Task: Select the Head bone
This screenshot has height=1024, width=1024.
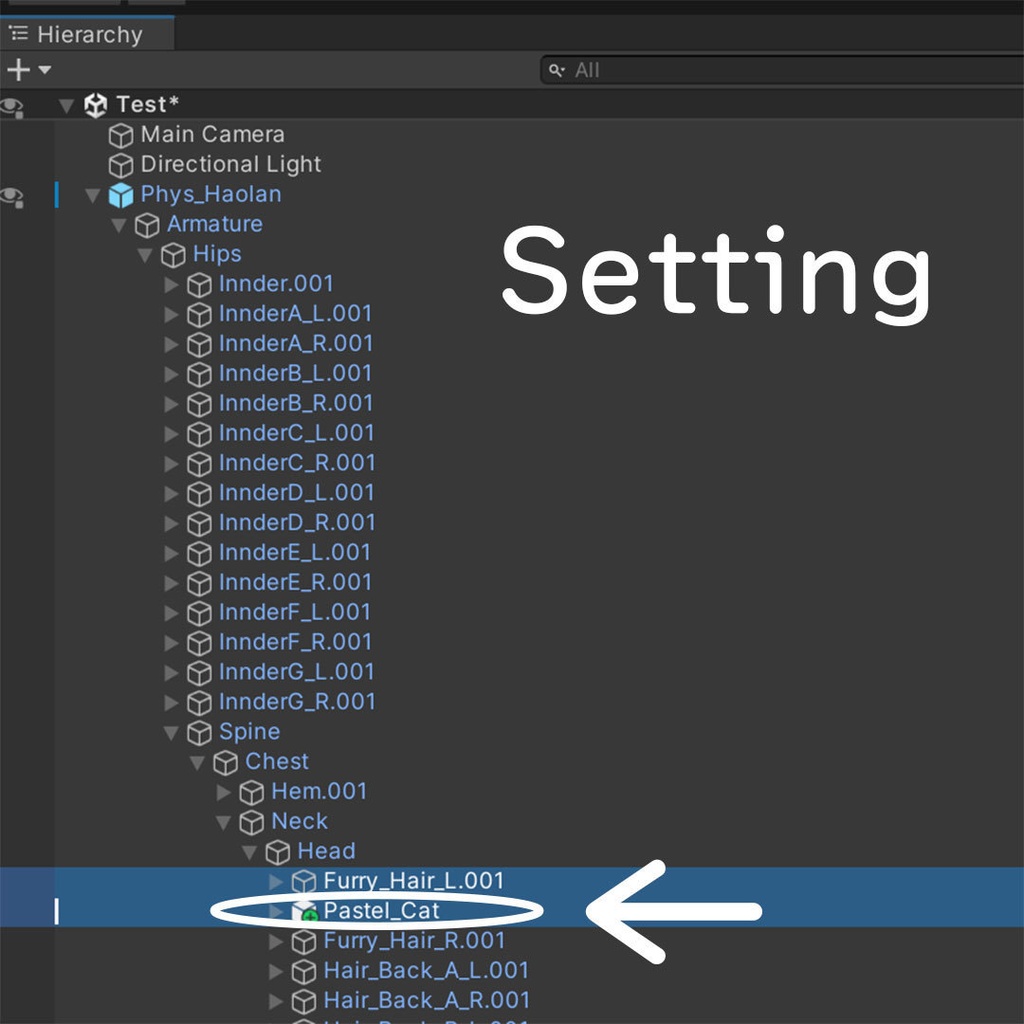Action: point(326,851)
